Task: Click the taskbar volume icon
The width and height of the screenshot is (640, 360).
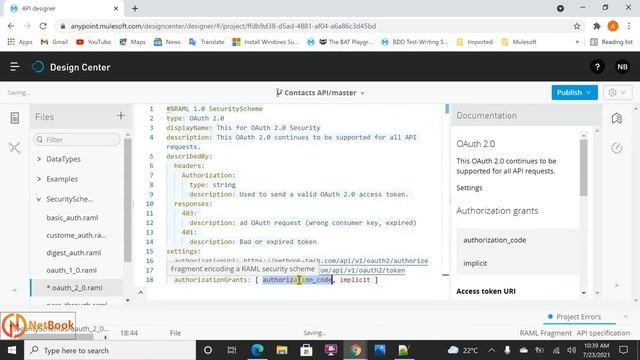Action: click(x=572, y=350)
